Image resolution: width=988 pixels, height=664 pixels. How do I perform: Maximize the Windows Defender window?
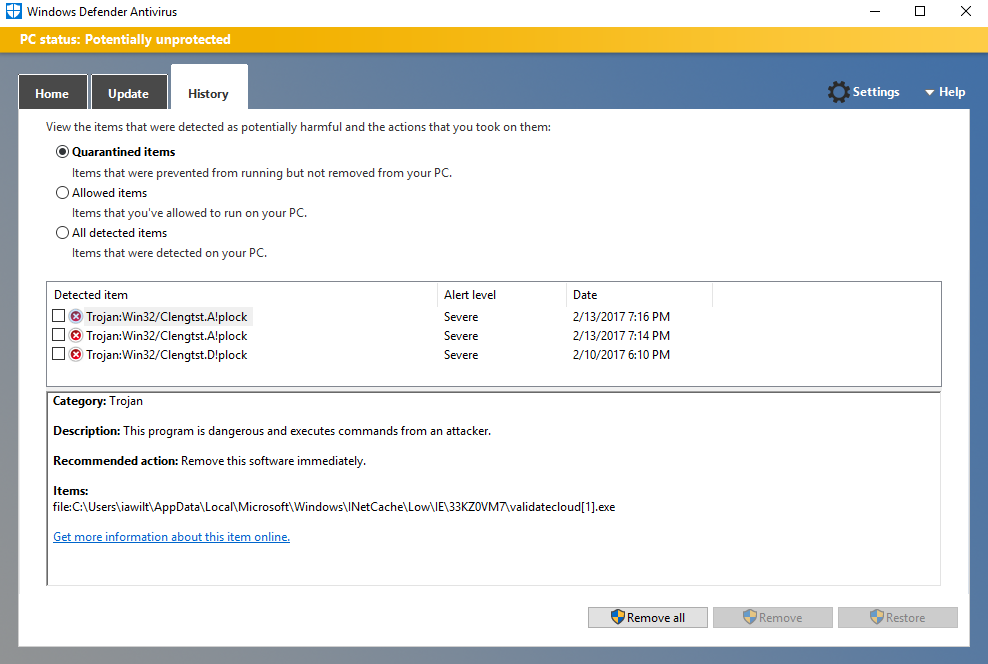click(920, 12)
